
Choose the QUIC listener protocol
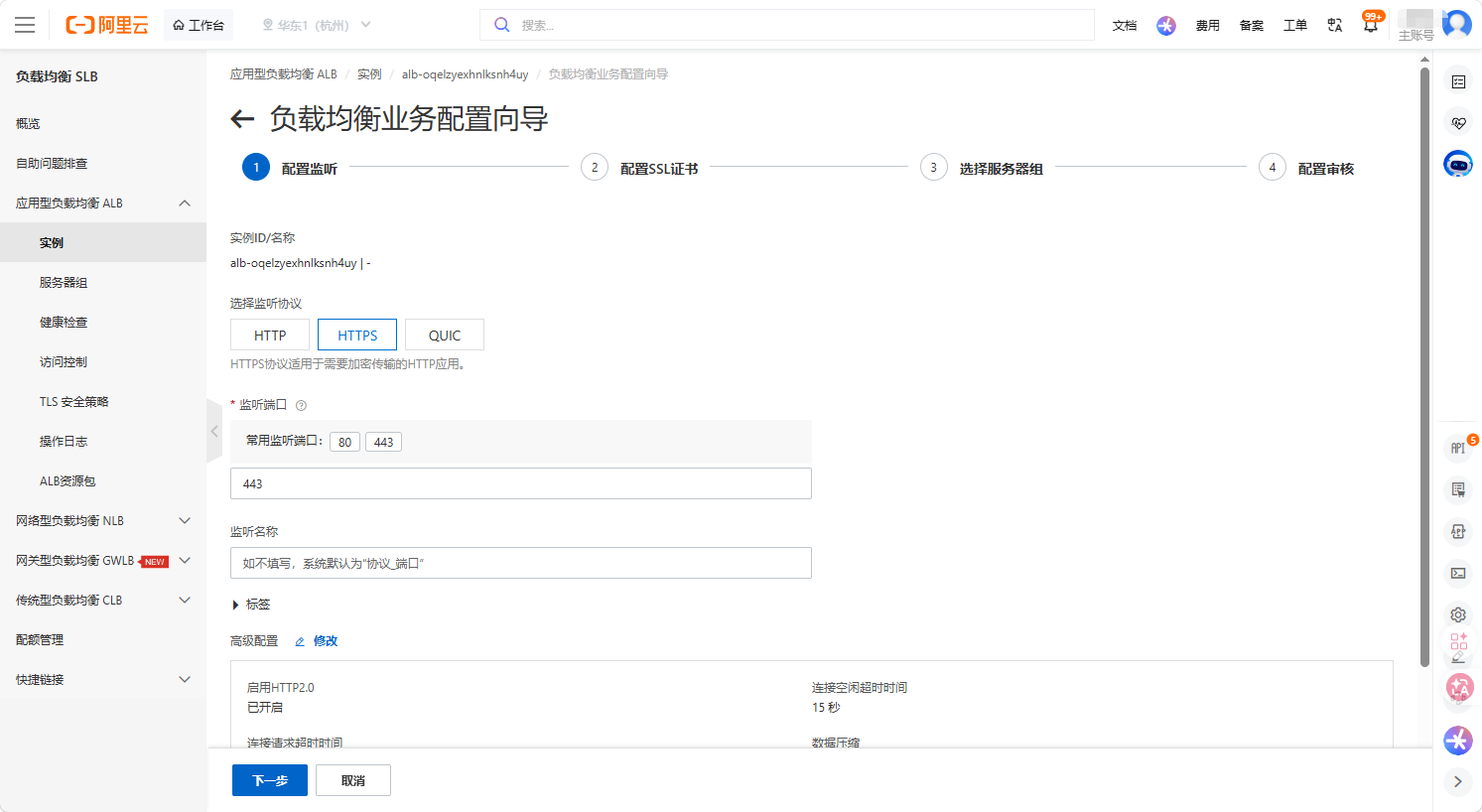pyautogui.click(x=445, y=336)
